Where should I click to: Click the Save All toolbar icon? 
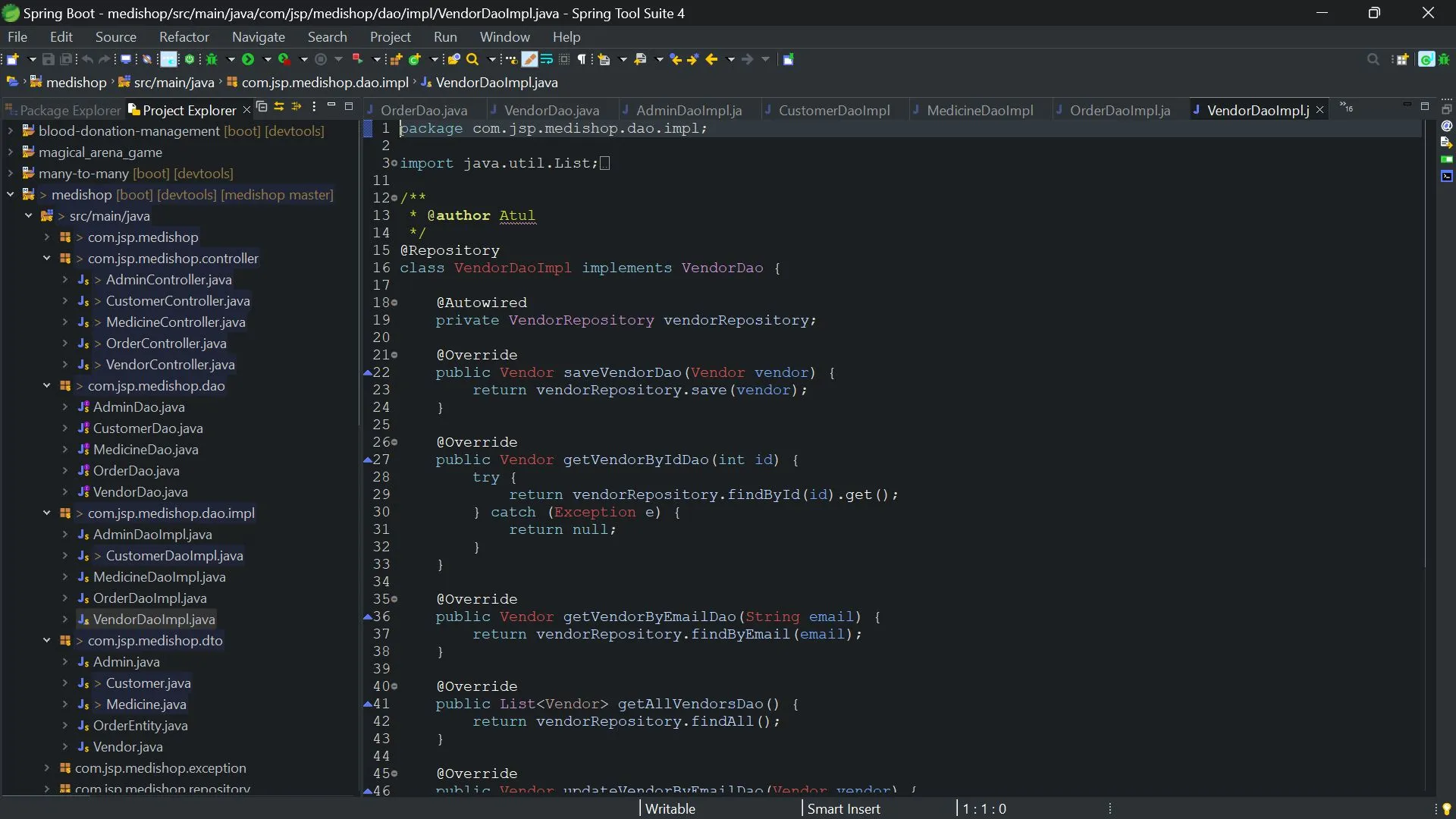[67, 59]
